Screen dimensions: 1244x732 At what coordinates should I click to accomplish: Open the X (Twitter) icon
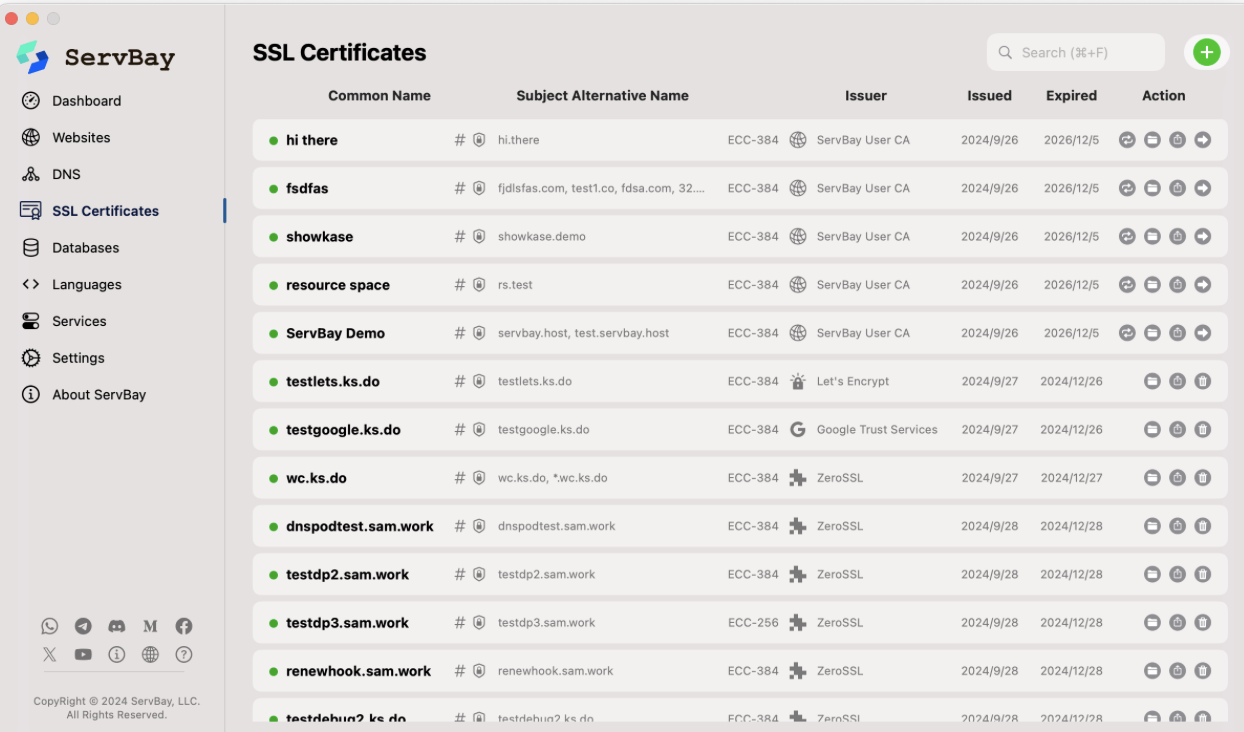tap(50, 655)
